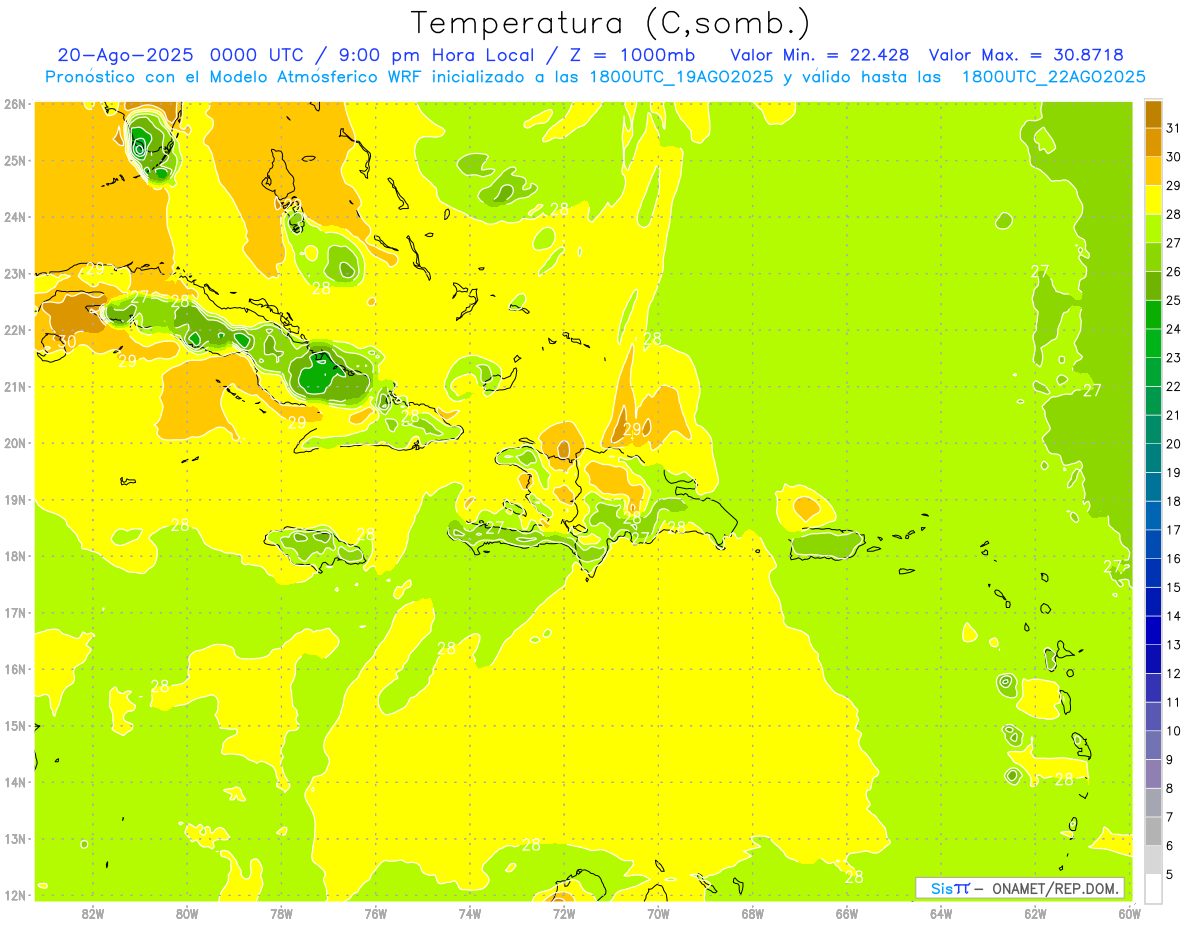1200x927 pixels.
Task: Click the longitude label '78W'
Action: (281, 913)
